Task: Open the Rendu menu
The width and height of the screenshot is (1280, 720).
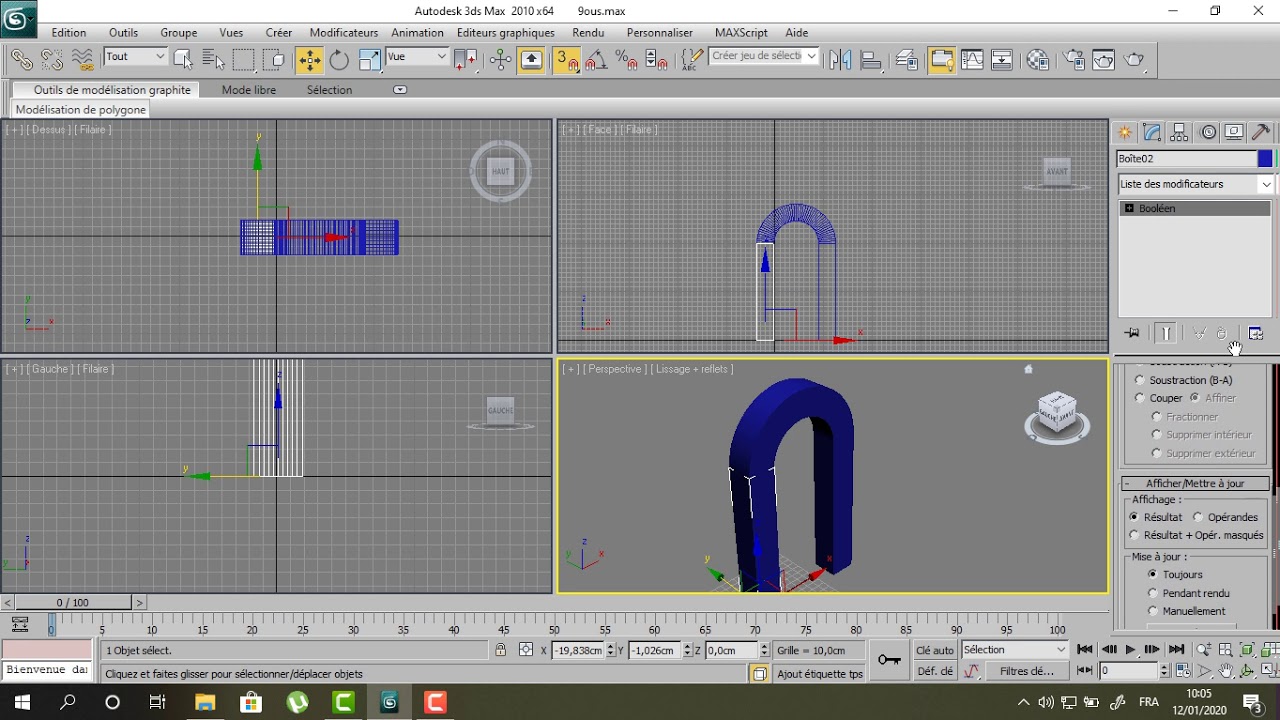Action: [x=588, y=33]
